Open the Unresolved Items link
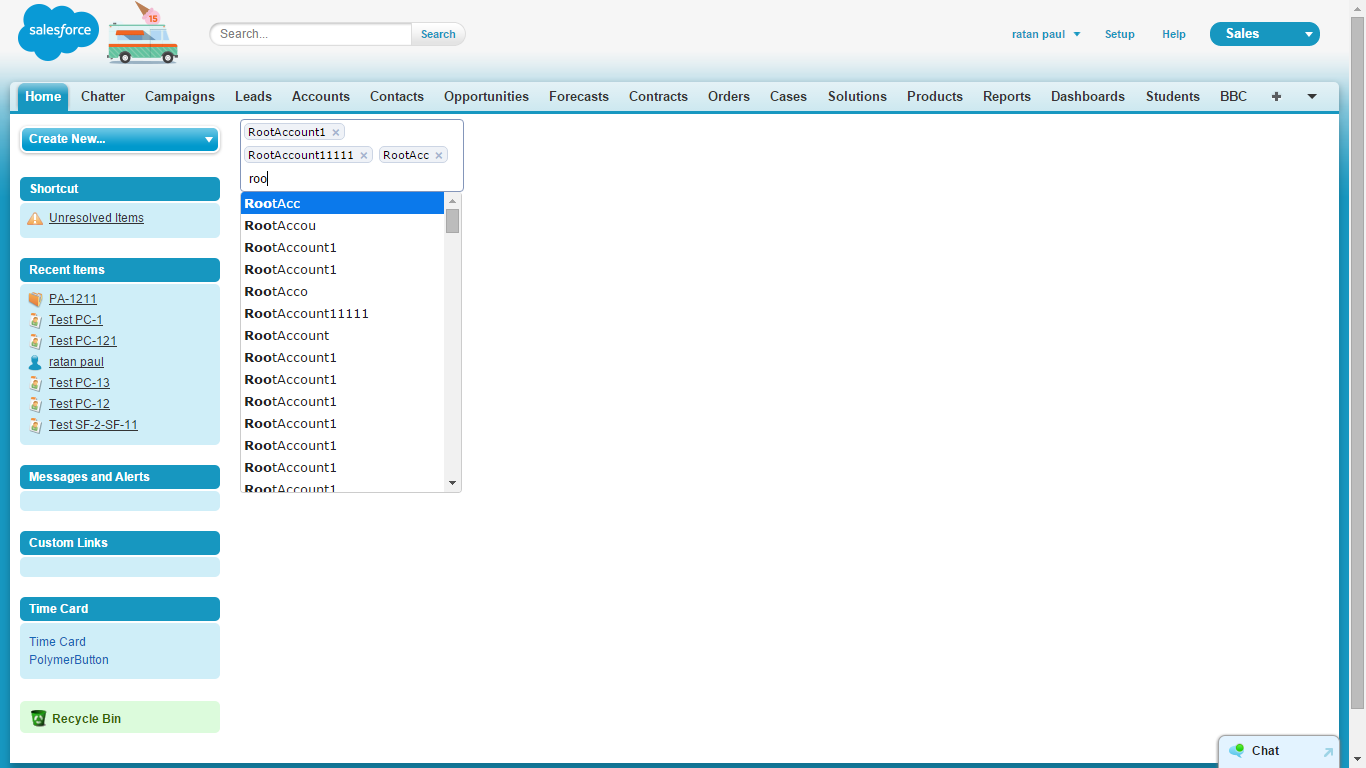The height and width of the screenshot is (768, 1366). (96, 217)
